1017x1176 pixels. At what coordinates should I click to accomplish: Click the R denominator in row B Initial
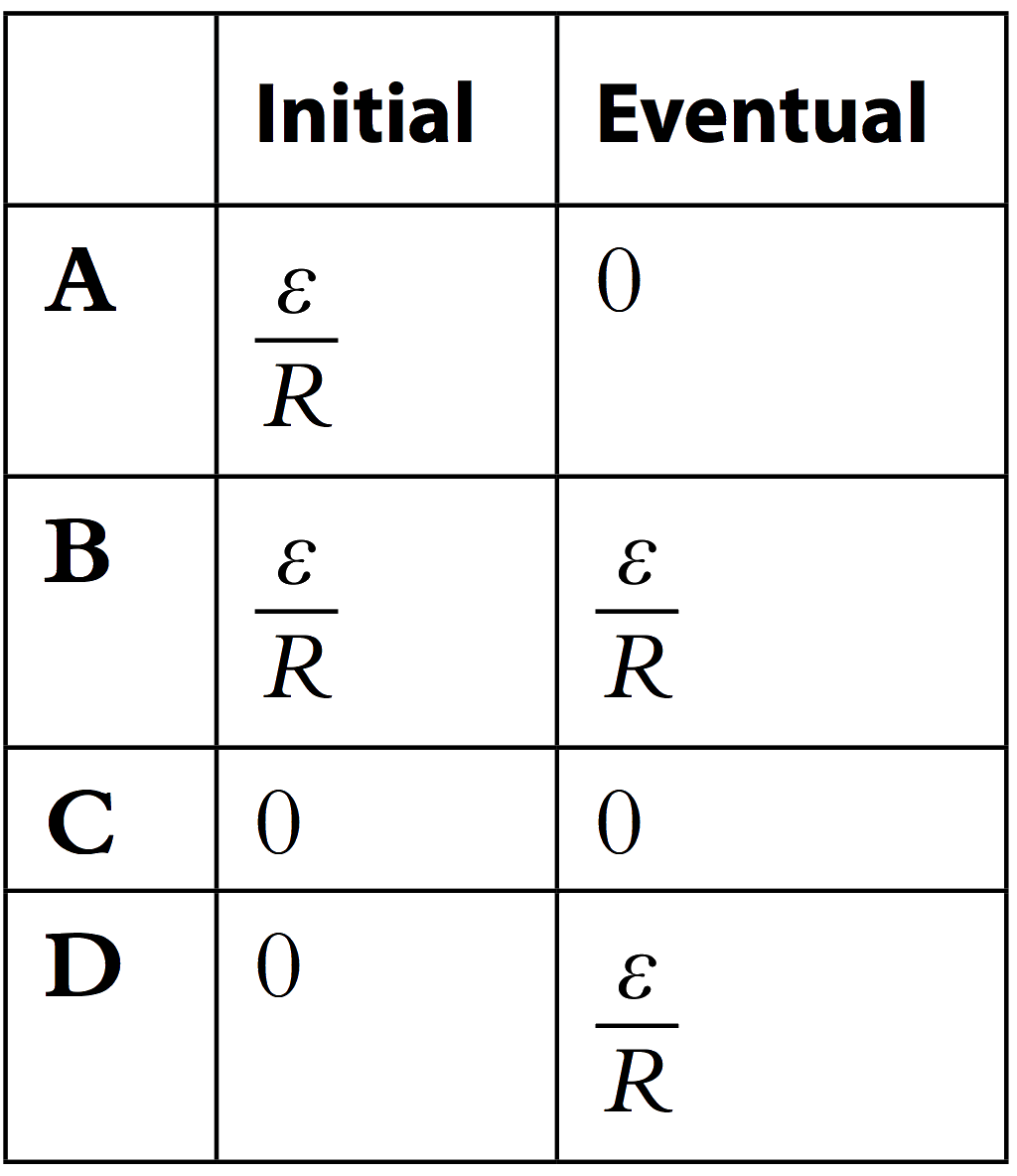pyautogui.click(x=298, y=666)
